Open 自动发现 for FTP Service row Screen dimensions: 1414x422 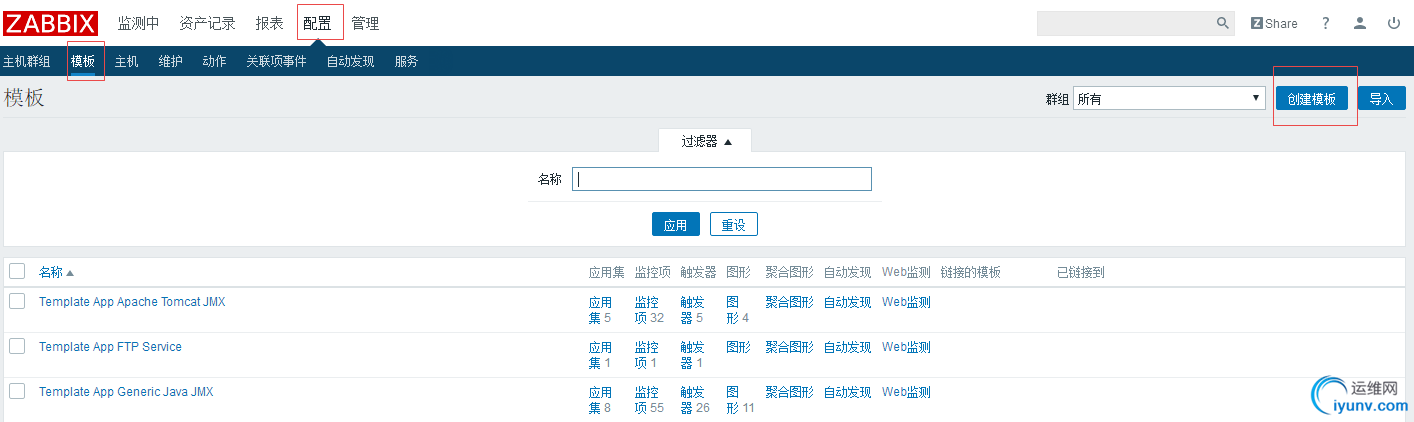pyautogui.click(x=848, y=347)
